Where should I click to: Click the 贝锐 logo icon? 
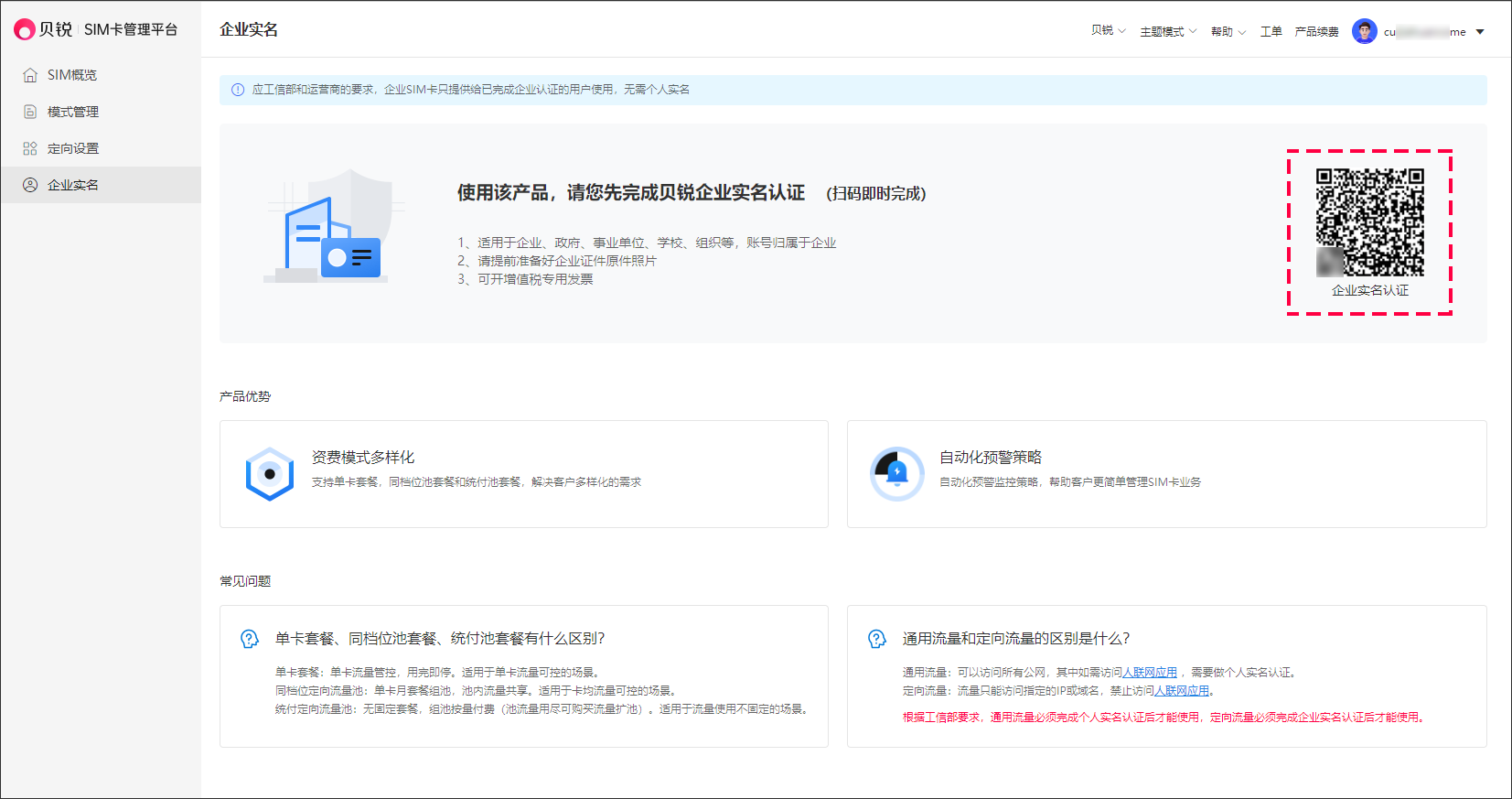25,29
